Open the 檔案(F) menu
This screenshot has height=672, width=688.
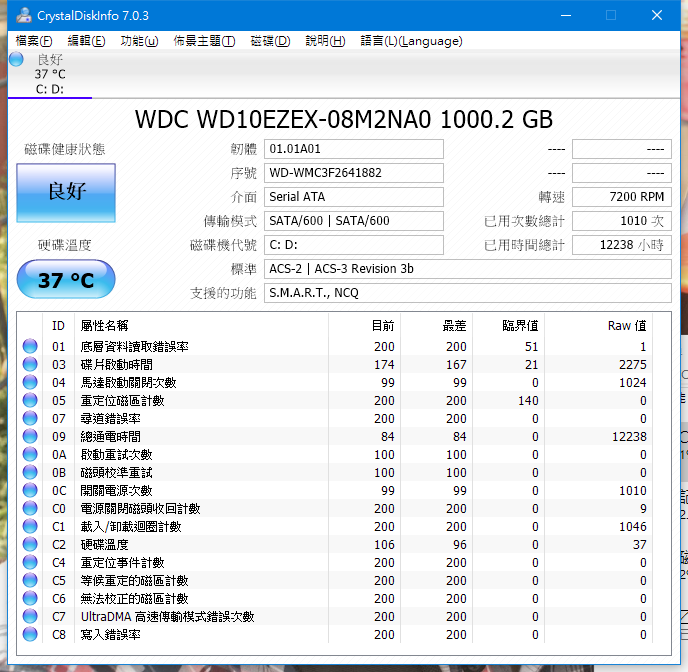(x=34, y=41)
